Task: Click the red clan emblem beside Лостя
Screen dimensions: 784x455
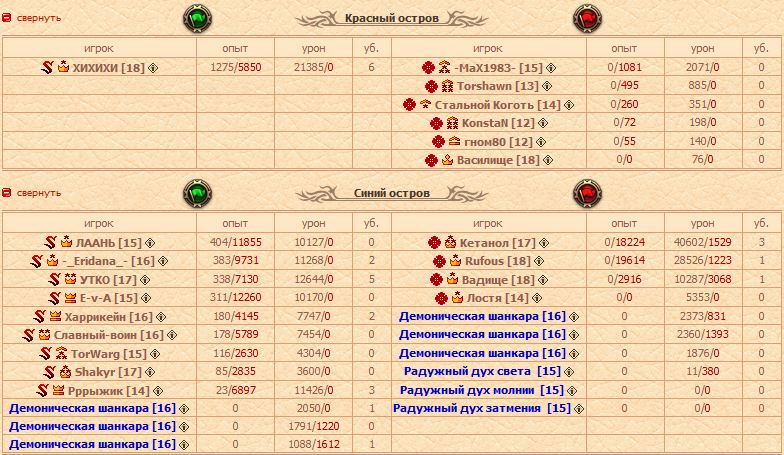Action: [441, 298]
